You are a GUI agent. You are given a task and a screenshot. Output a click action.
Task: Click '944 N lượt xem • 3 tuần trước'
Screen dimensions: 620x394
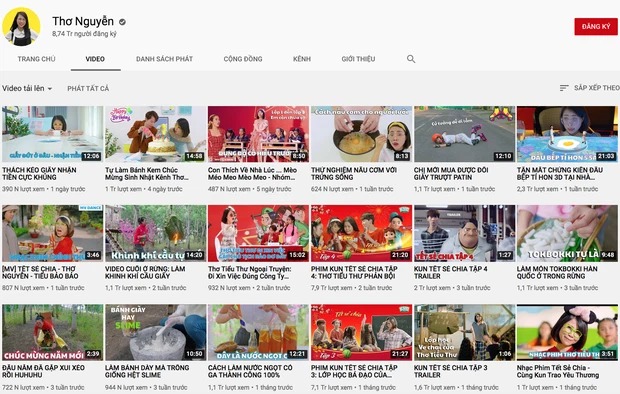coord(146,387)
